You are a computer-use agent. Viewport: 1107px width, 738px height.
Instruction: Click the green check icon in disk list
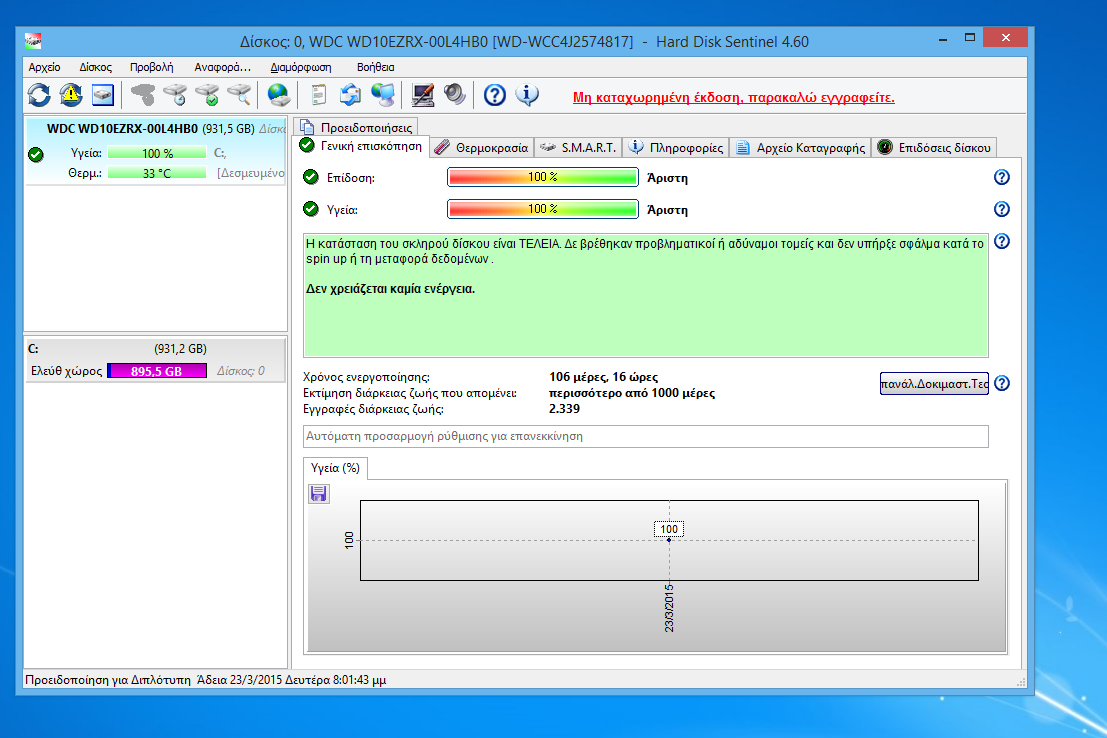[36, 155]
